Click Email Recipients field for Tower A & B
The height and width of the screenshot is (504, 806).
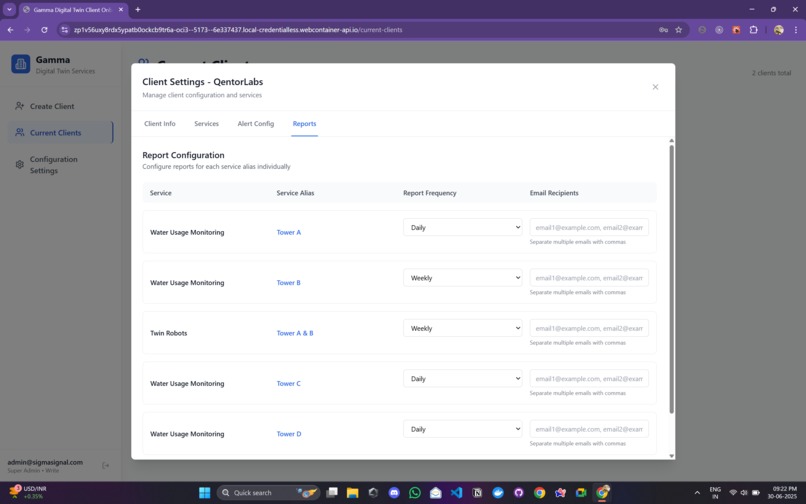589,328
